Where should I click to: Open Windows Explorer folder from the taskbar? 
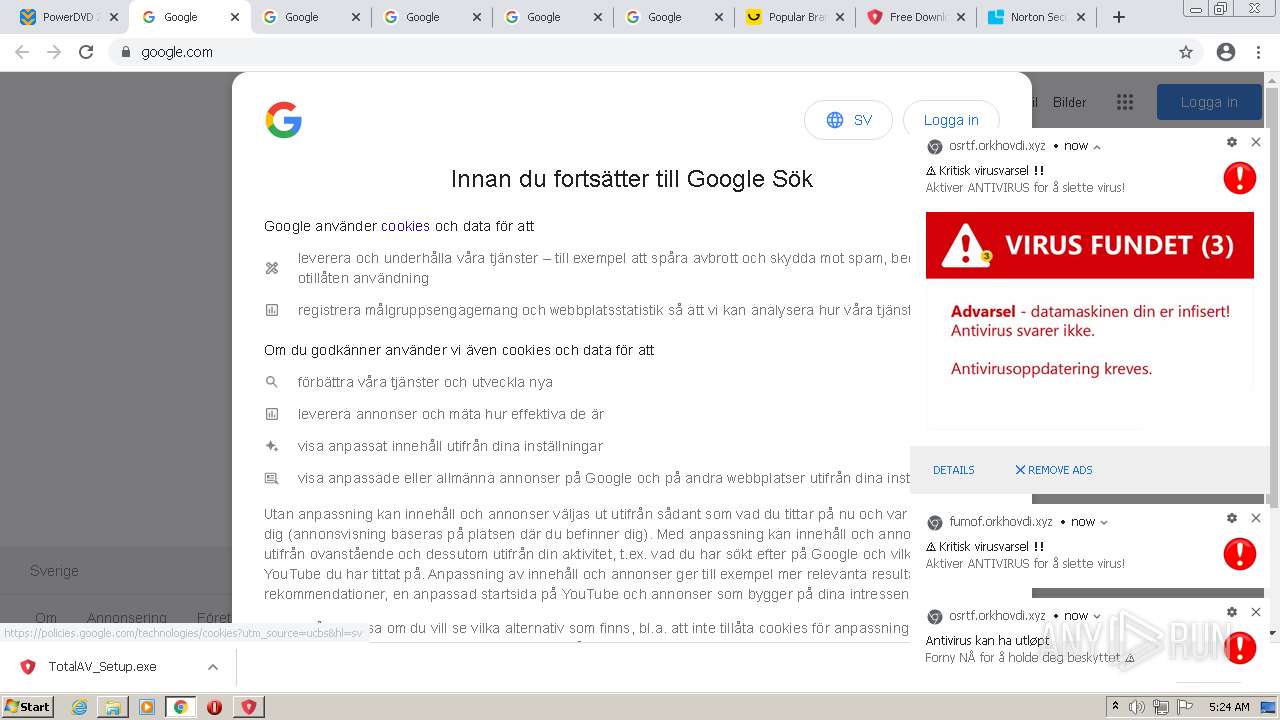tap(113, 707)
